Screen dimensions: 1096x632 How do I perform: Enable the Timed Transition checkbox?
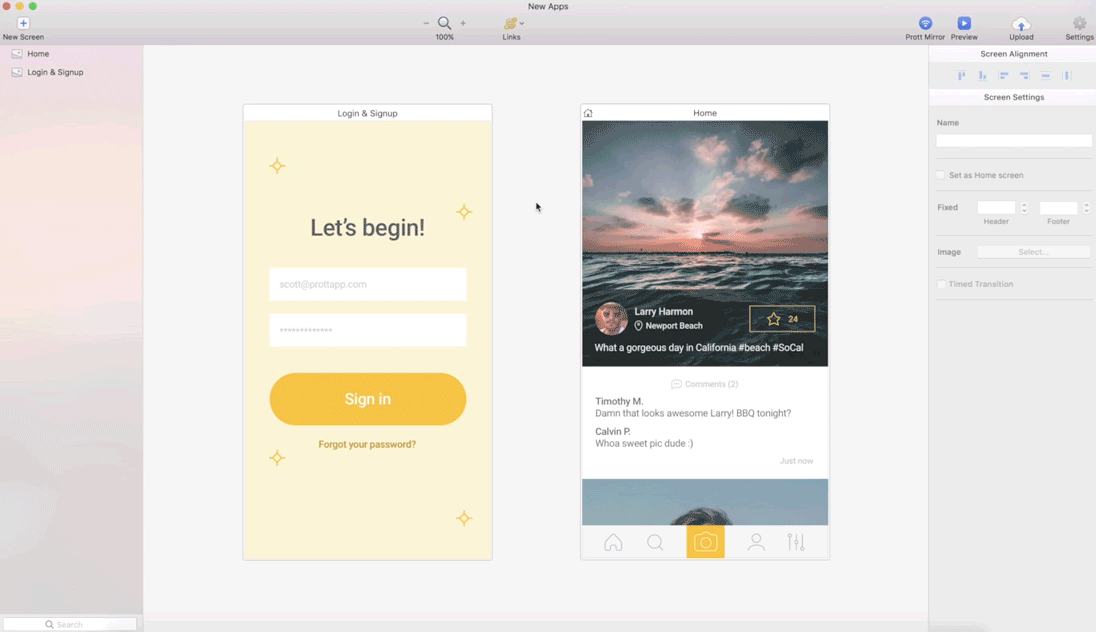(941, 285)
